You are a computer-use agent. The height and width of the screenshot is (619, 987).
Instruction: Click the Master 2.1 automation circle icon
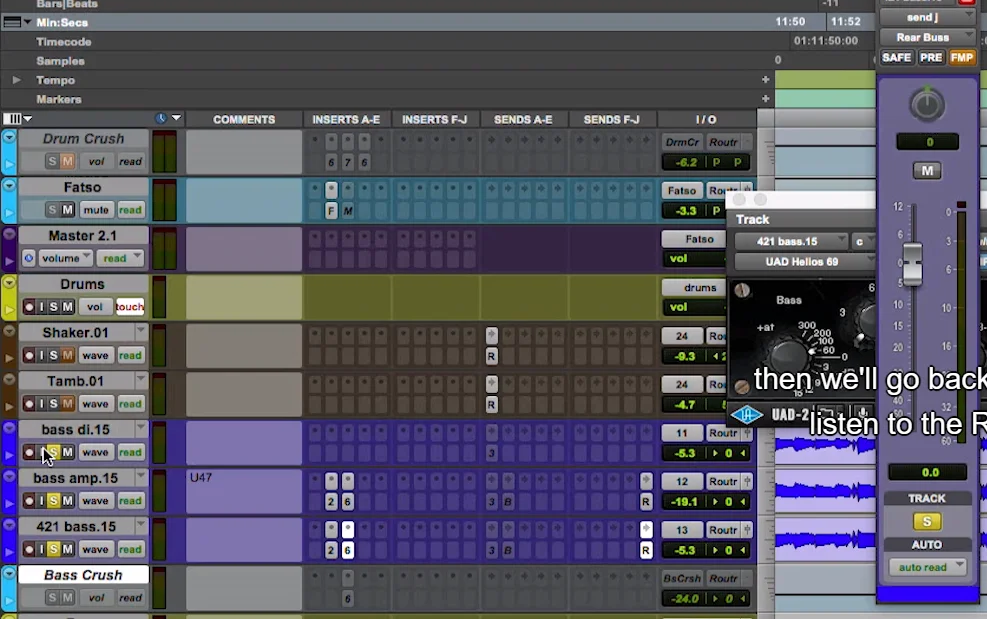point(28,258)
